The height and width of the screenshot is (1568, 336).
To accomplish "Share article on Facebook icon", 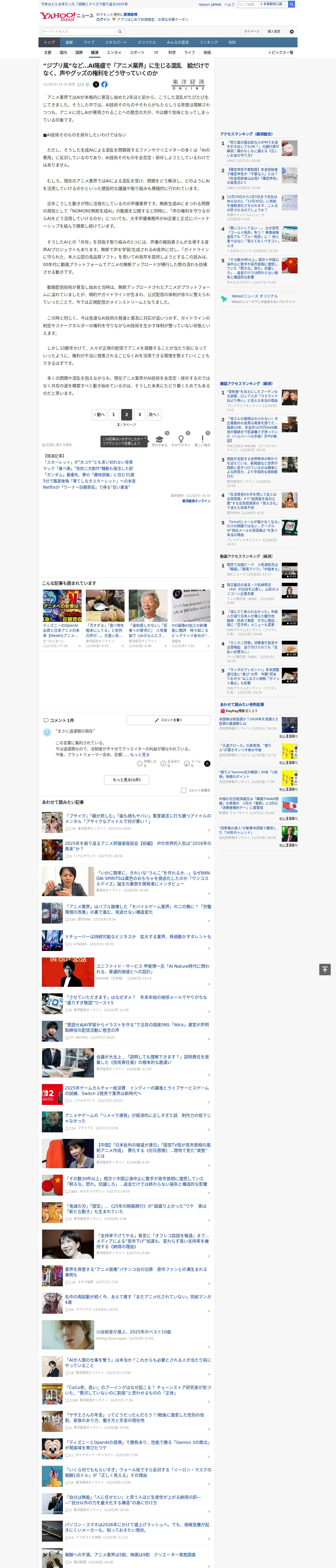I will click(x=104, y=85).
